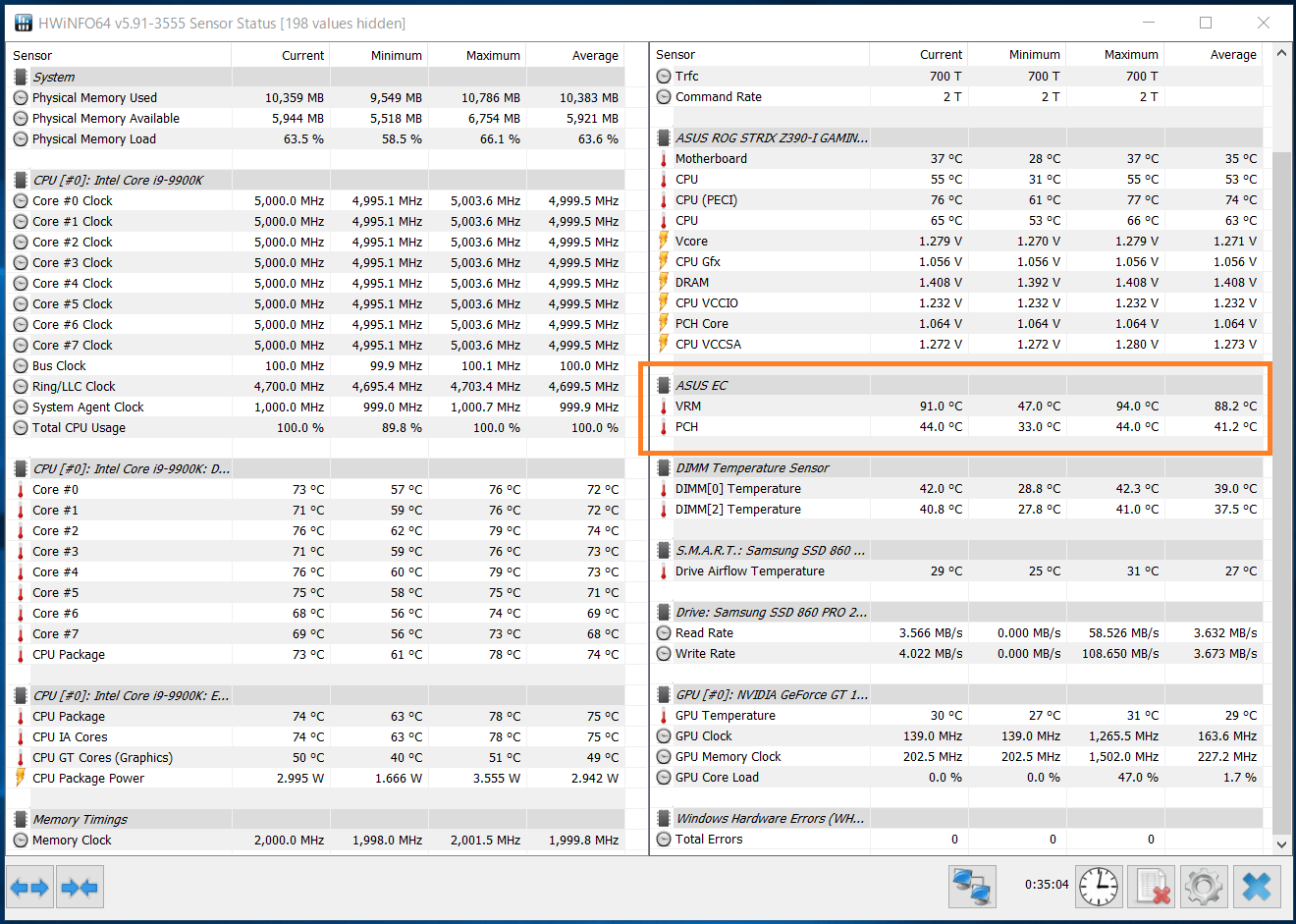Select the GPU [#0]: NVIDIA GeForce GT group

pos(957,695)
